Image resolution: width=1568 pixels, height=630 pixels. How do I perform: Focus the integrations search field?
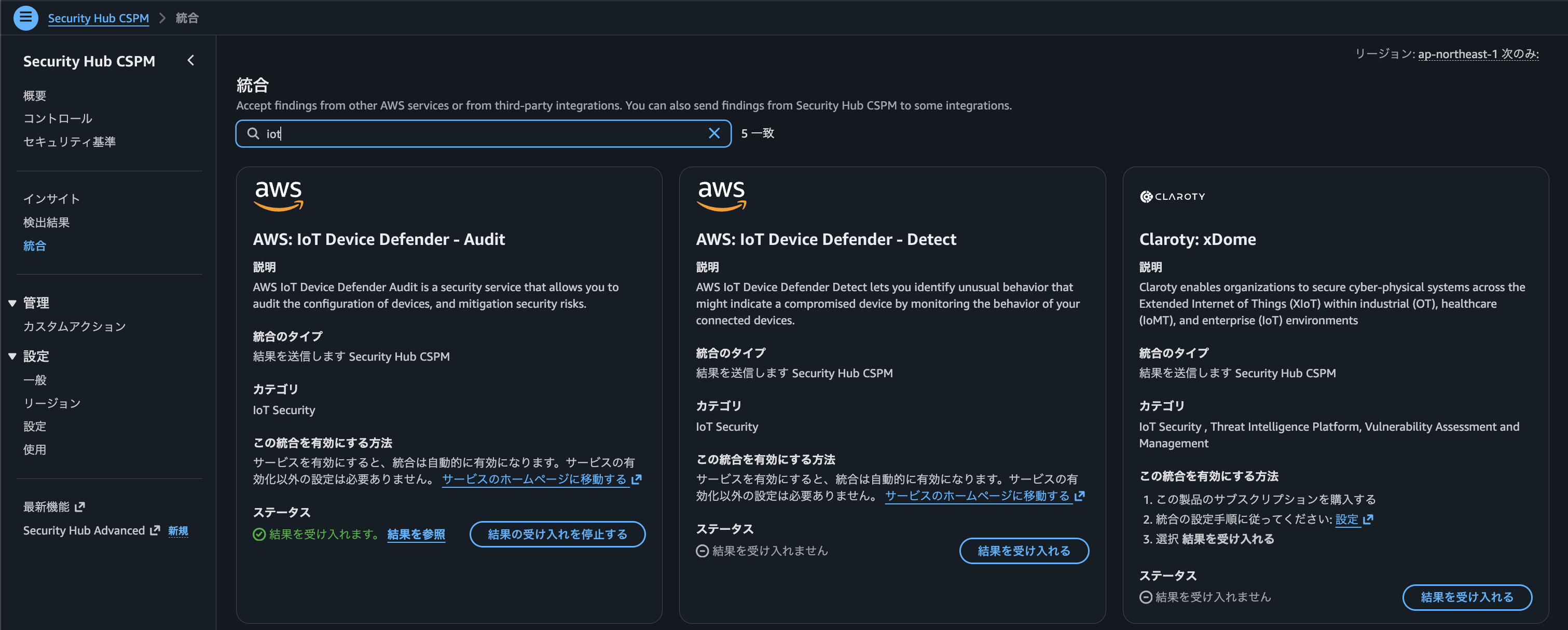point(483,133)
